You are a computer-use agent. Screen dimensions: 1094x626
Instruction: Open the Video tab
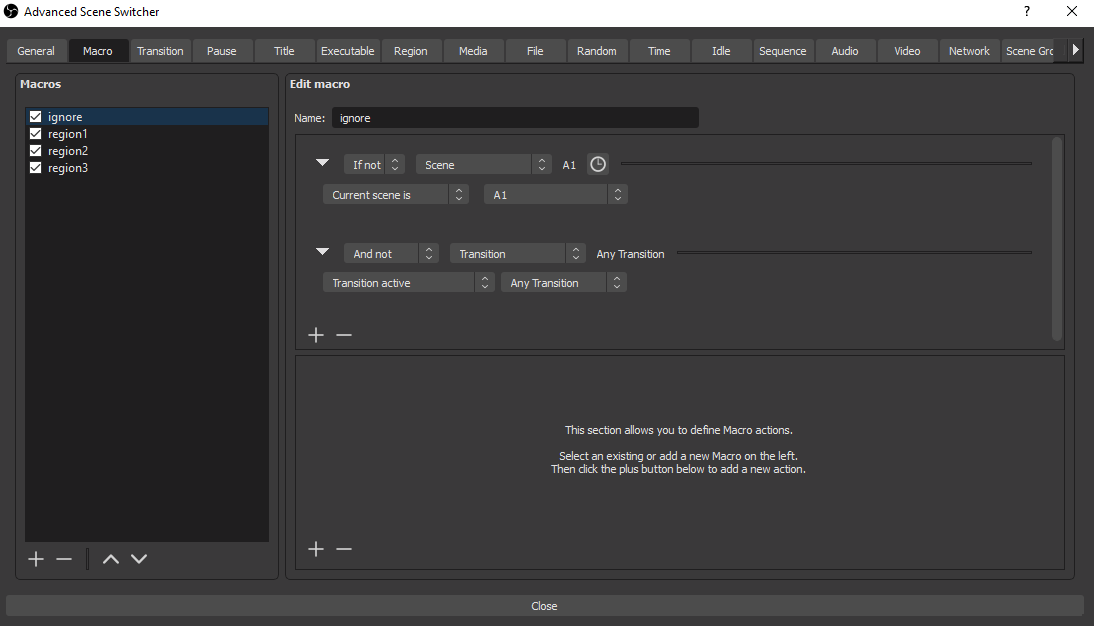(x=907, y=51)
